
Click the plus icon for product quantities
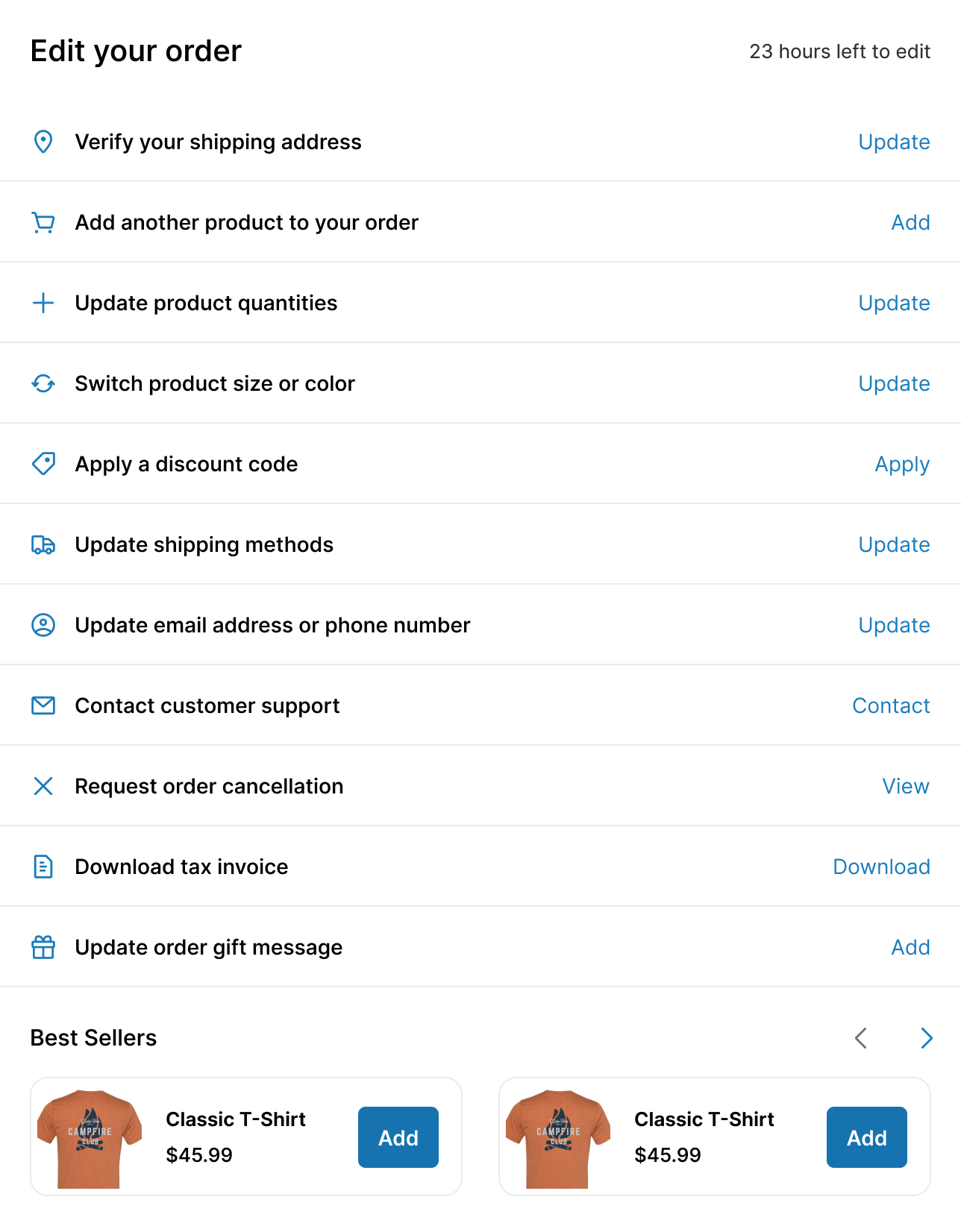(x=43, y=303)
